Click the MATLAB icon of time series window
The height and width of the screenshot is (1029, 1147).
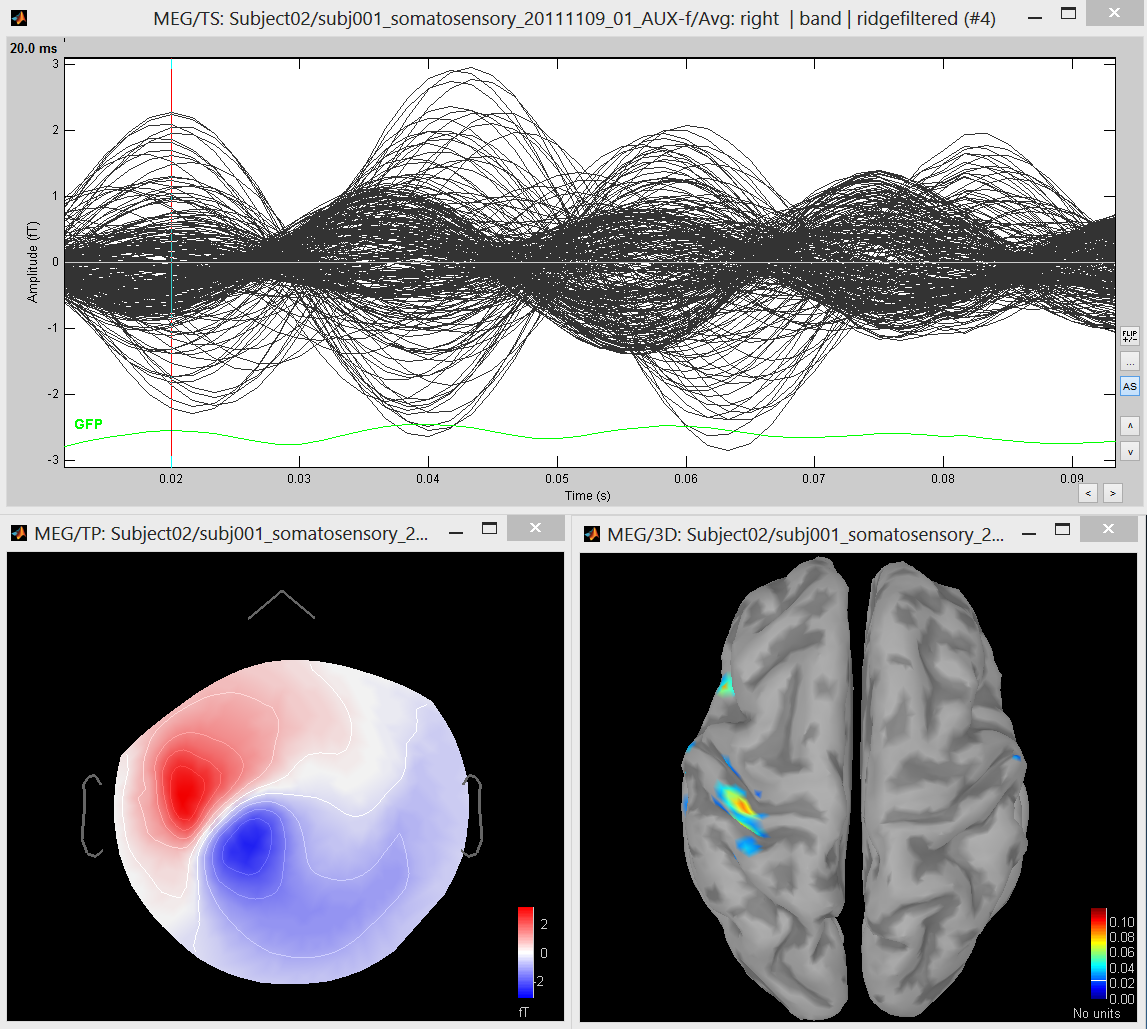pyautogui.click(x=18, y=16)
